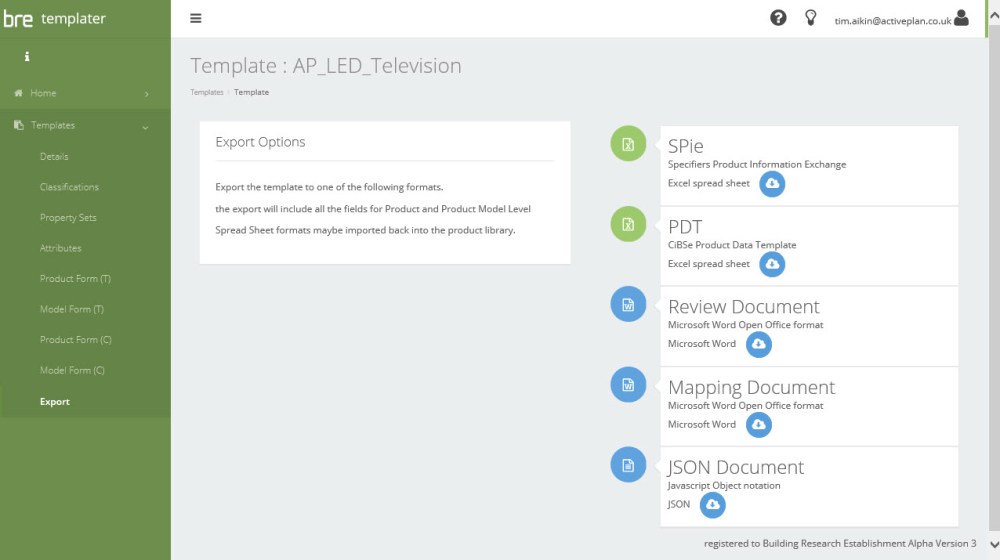The image size is (1000, 560).
Task: Open the help question mark icon
Action: coord(778,18)
